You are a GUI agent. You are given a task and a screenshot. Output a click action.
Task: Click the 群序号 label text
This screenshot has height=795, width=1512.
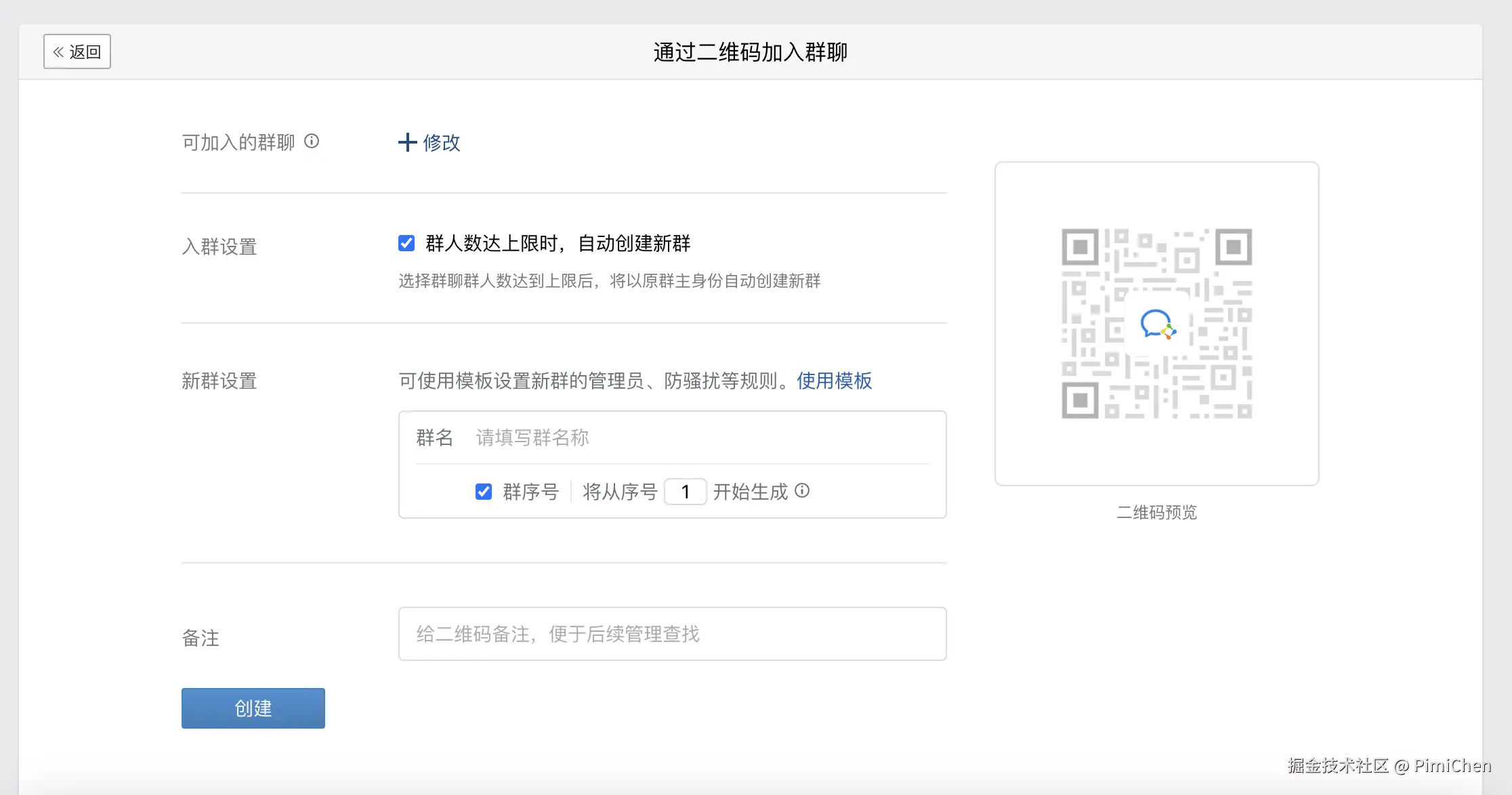point(530,492)
